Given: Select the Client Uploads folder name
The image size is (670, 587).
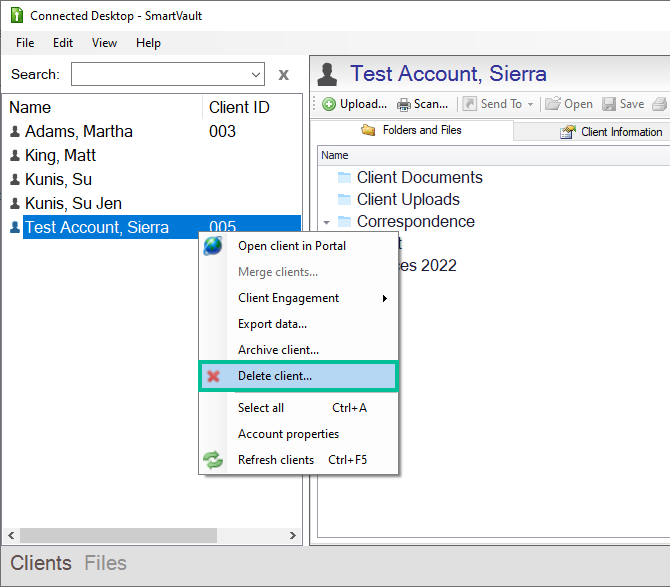Looking at the screenshot, I should (x=408, y=200).
